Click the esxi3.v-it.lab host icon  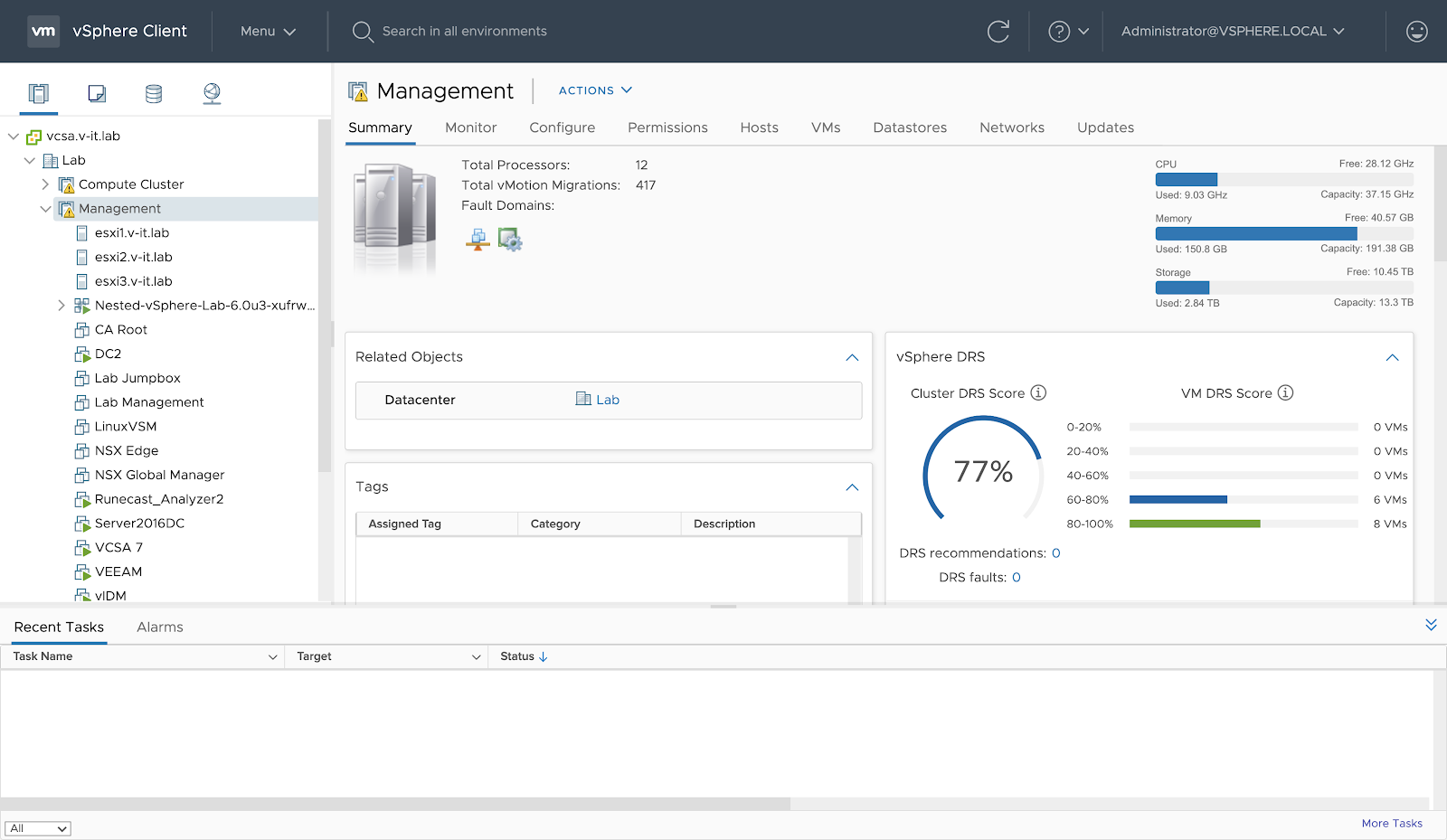coord(82,281)
